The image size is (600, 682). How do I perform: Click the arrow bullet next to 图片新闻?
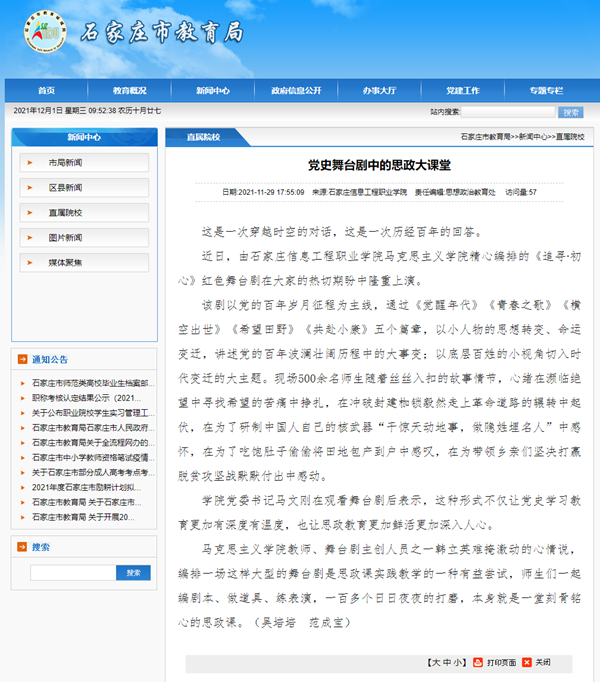(31, 237)
